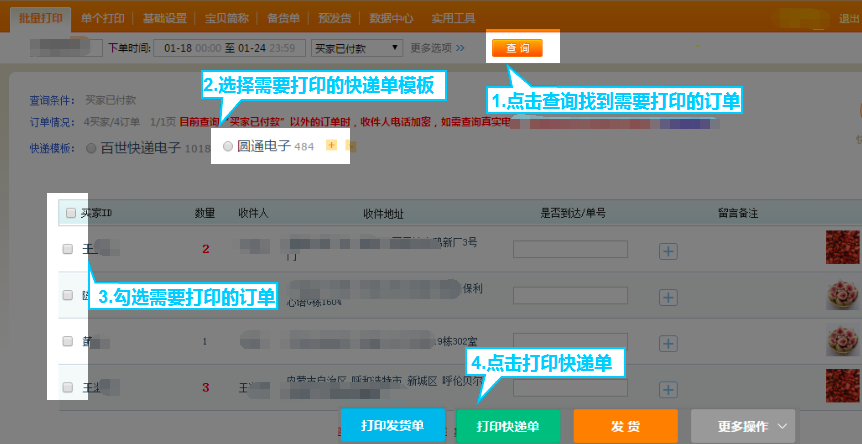
Task: Expand the 更多操作 dropdown button
Action: point(743,426)
